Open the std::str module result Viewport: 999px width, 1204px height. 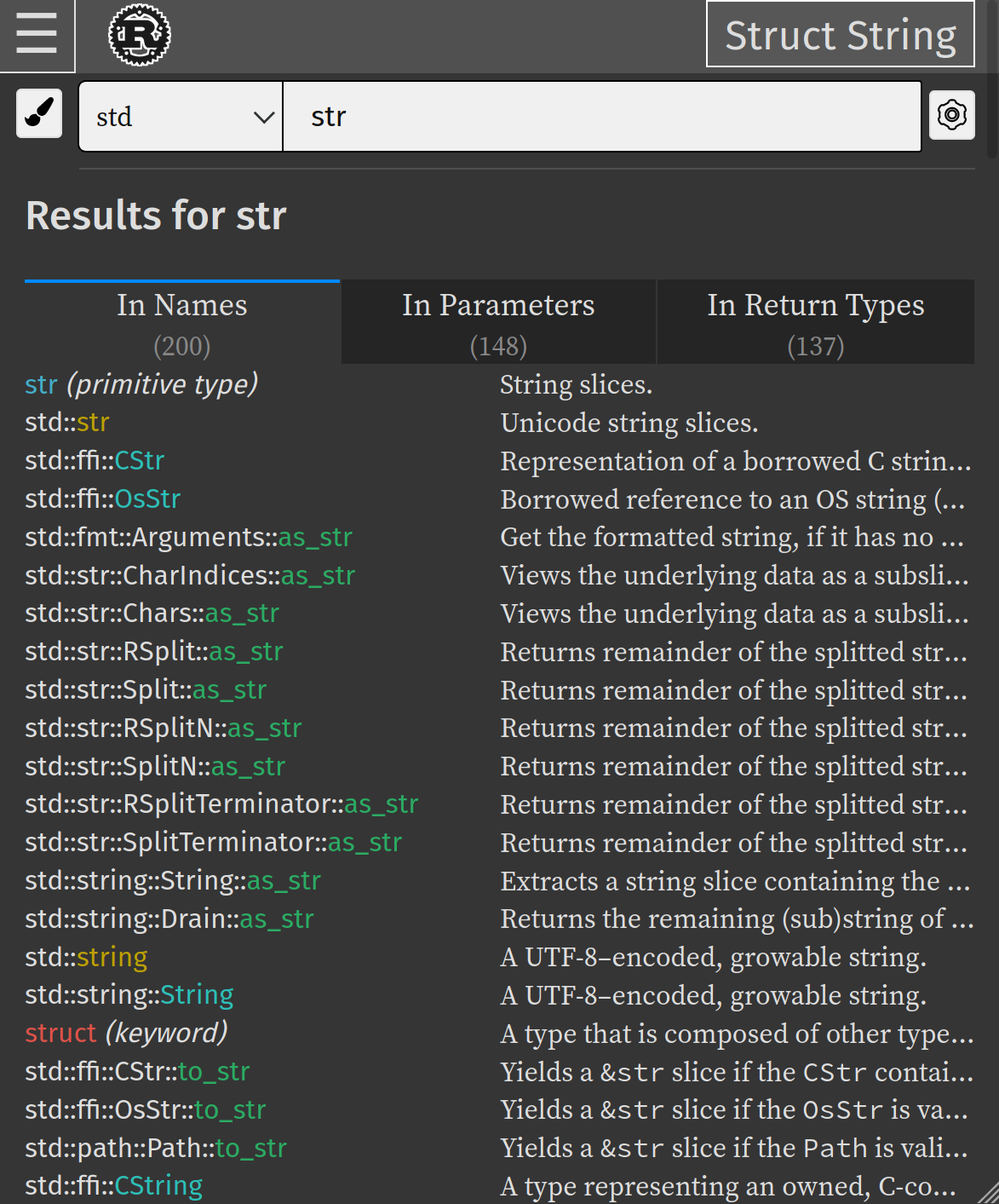[x=67, y=423]
